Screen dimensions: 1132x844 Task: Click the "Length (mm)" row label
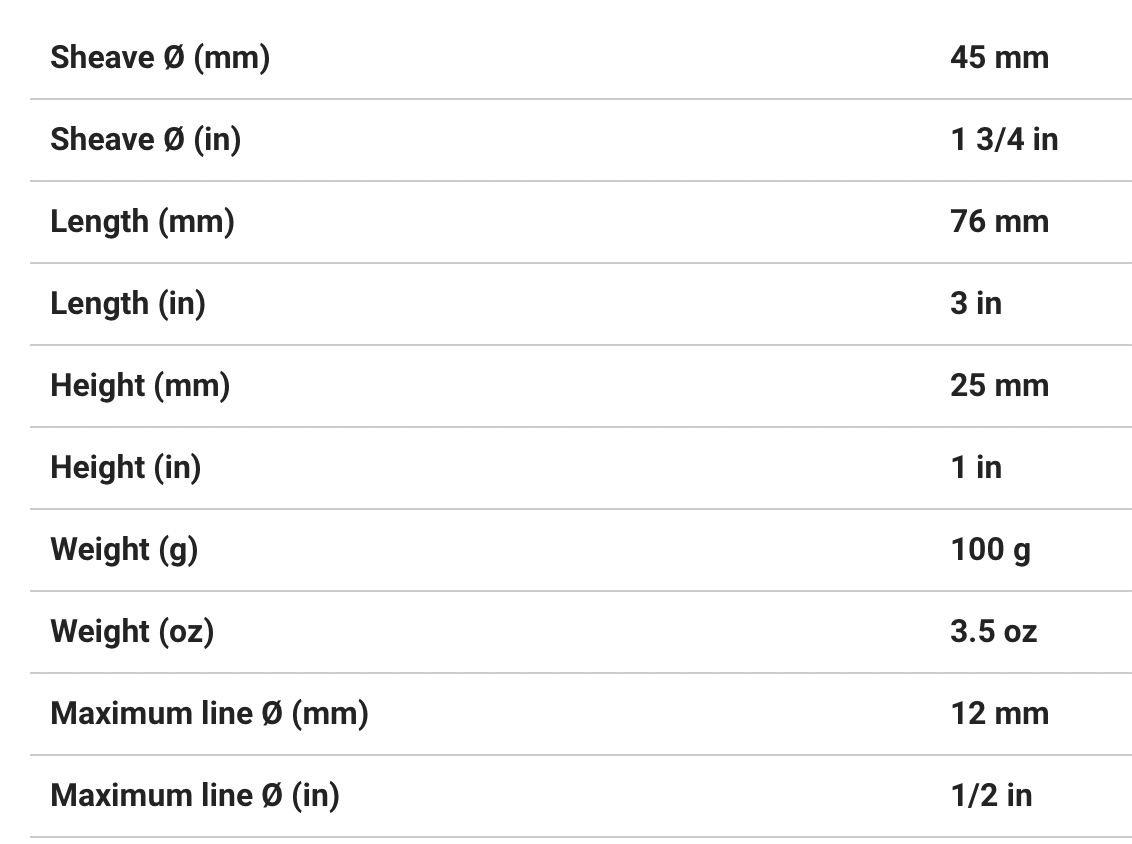(x=142, y=222)
